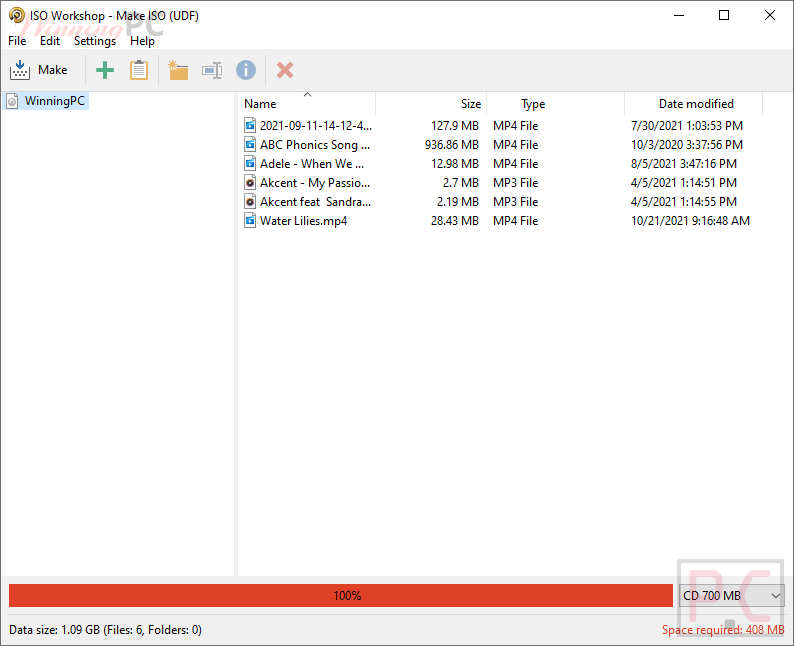This screenshot has width=794, height=646.
Task: Open the Settings menu
Action: (x=95, y=41)
